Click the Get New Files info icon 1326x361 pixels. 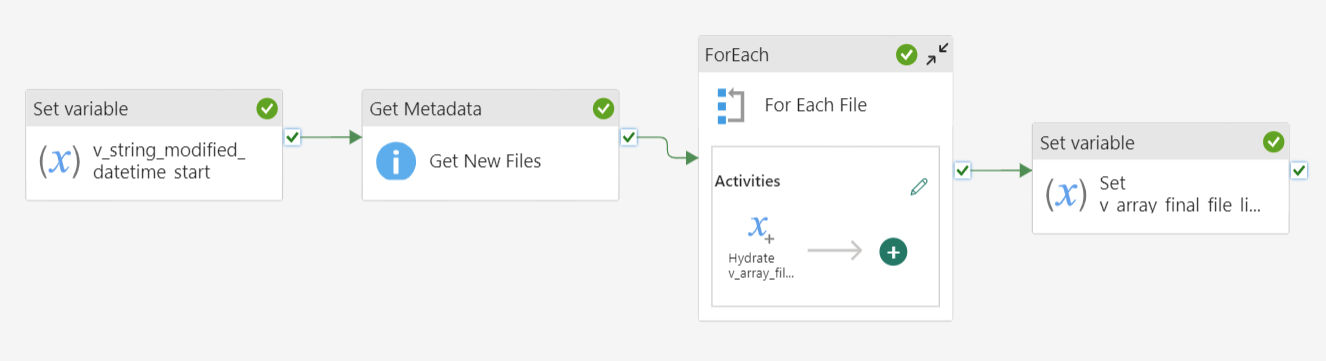click(396, 161)
